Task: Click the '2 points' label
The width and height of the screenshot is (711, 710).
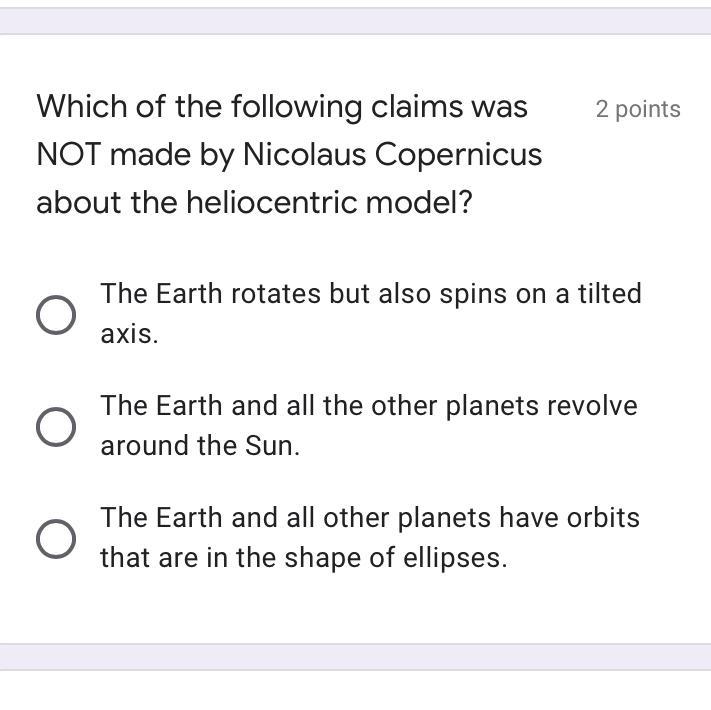Action: [x=638, y=109]
